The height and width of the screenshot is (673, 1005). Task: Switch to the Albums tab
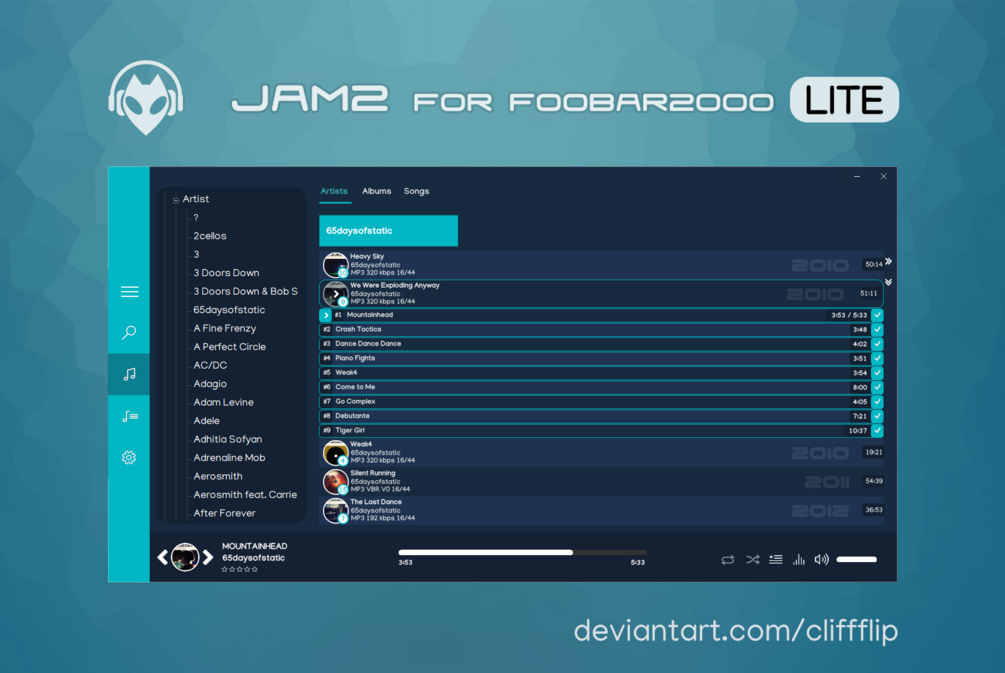(x=376, y=191)
